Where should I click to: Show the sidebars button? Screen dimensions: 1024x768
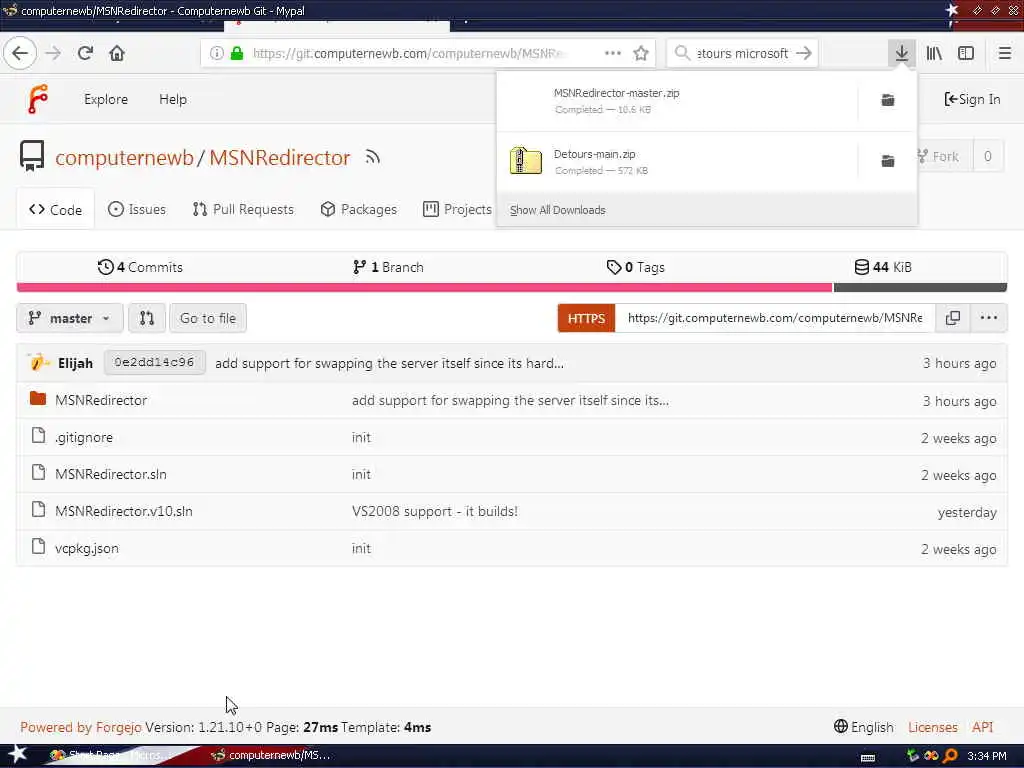pos(966,53)
